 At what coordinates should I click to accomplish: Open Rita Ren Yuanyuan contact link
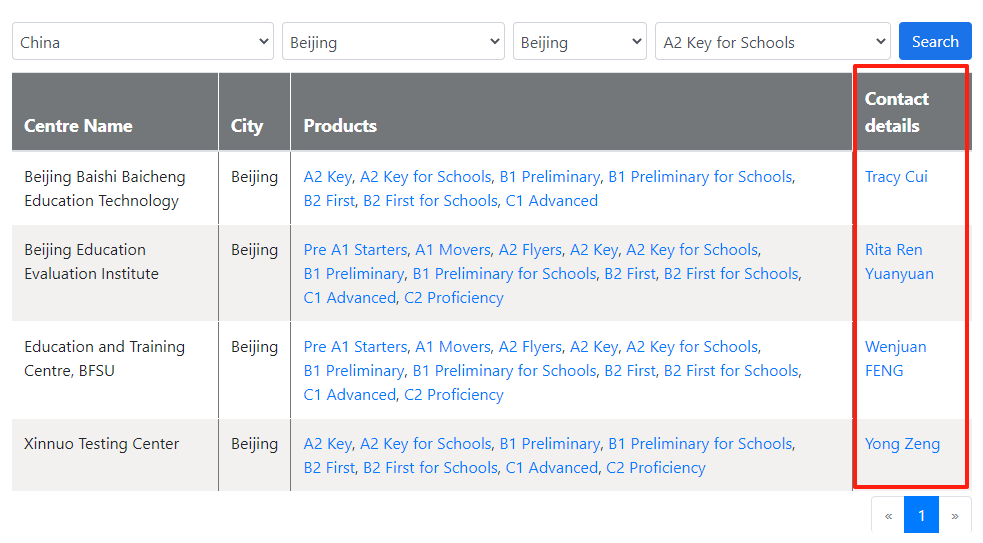[899, 261]
